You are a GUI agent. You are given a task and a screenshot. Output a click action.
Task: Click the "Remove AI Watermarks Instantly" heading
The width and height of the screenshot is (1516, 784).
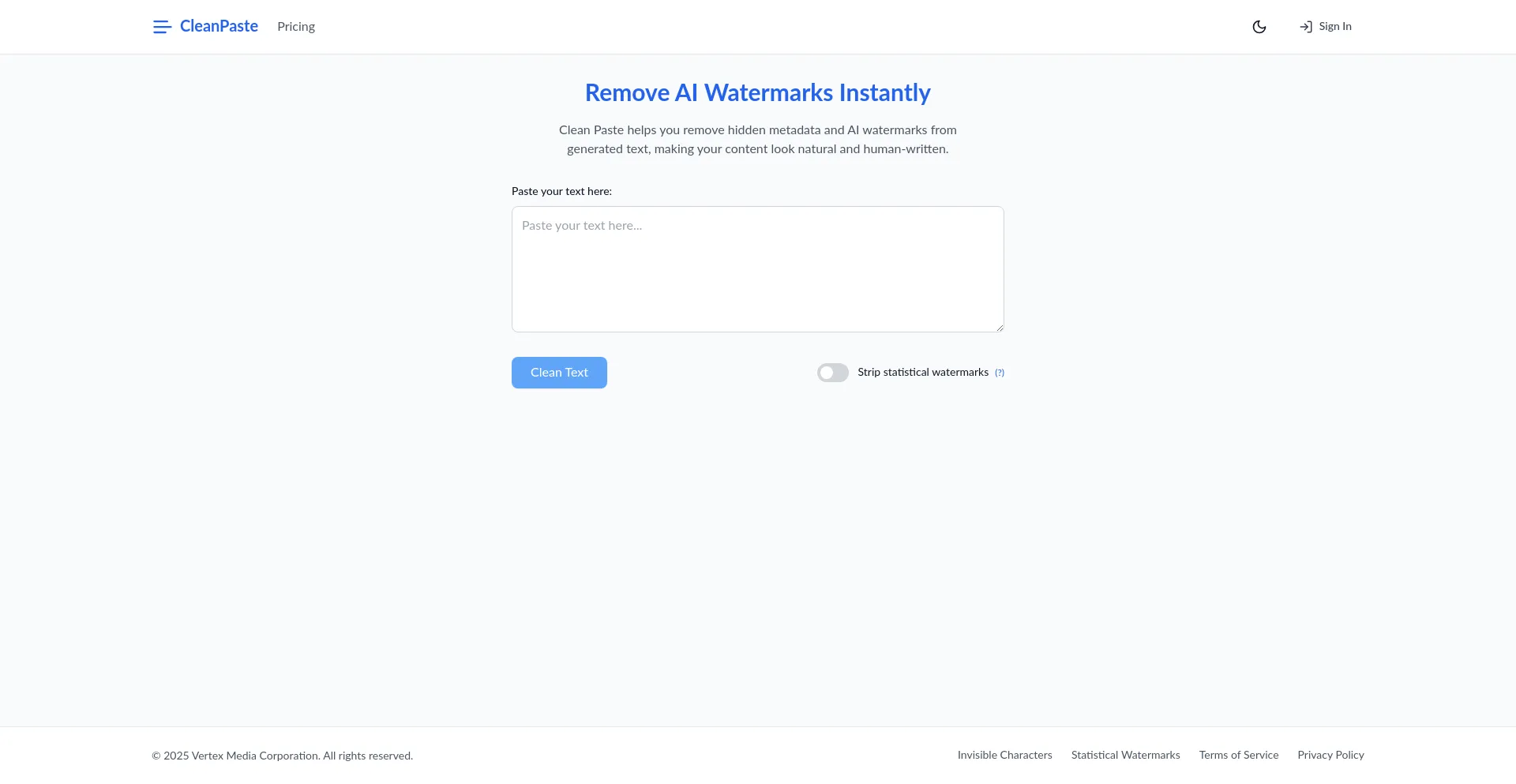click(757, 93)
